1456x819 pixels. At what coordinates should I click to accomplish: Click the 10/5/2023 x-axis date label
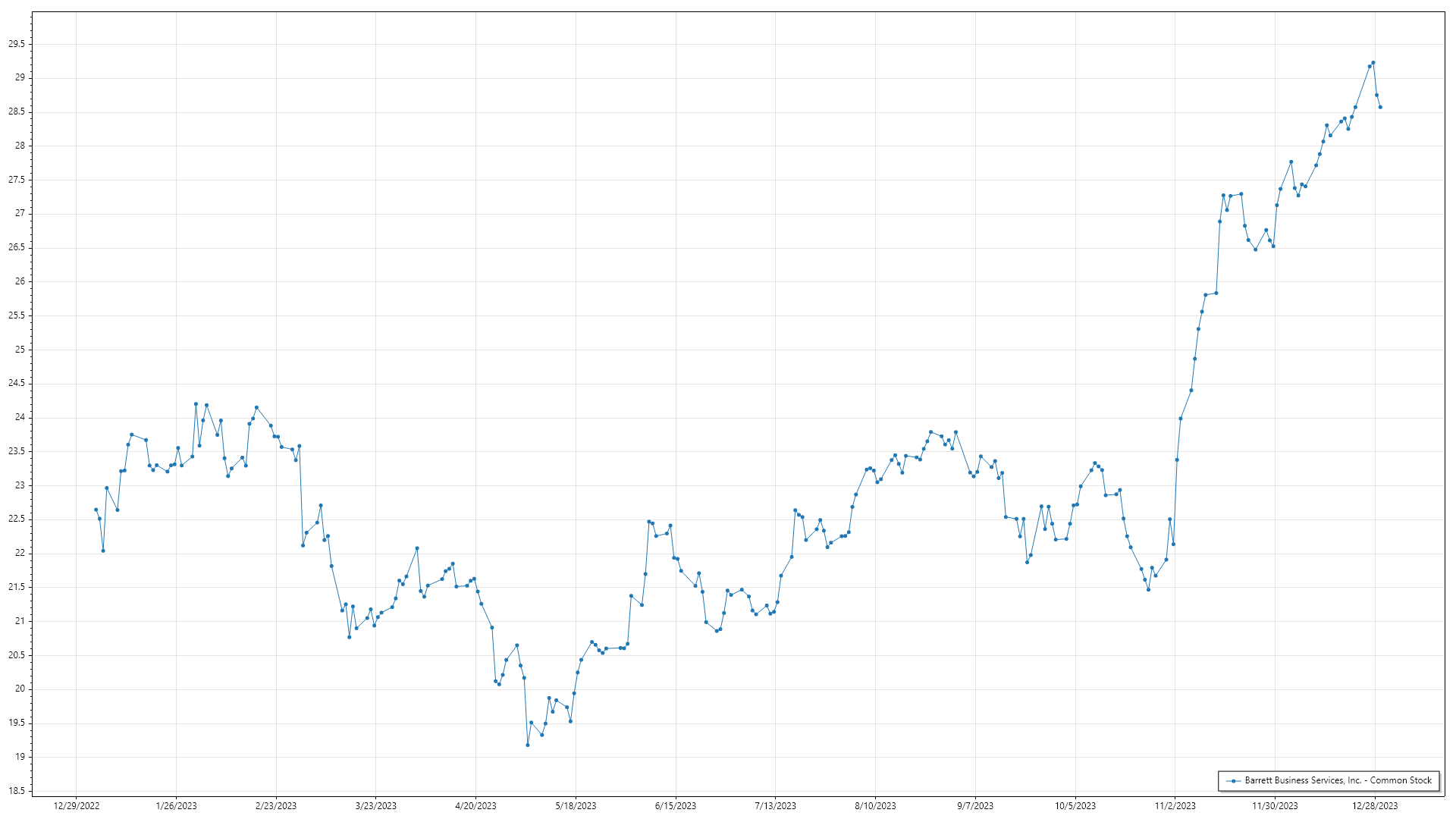1075,805
